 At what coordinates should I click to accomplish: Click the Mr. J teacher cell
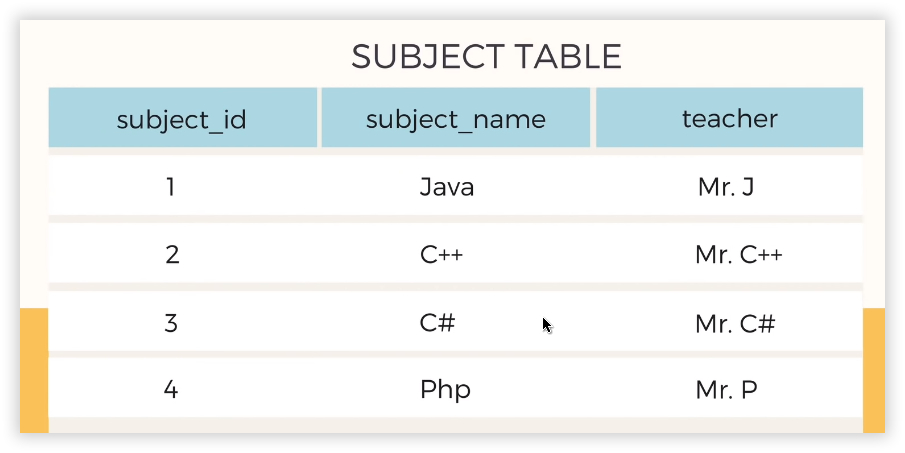726,187
